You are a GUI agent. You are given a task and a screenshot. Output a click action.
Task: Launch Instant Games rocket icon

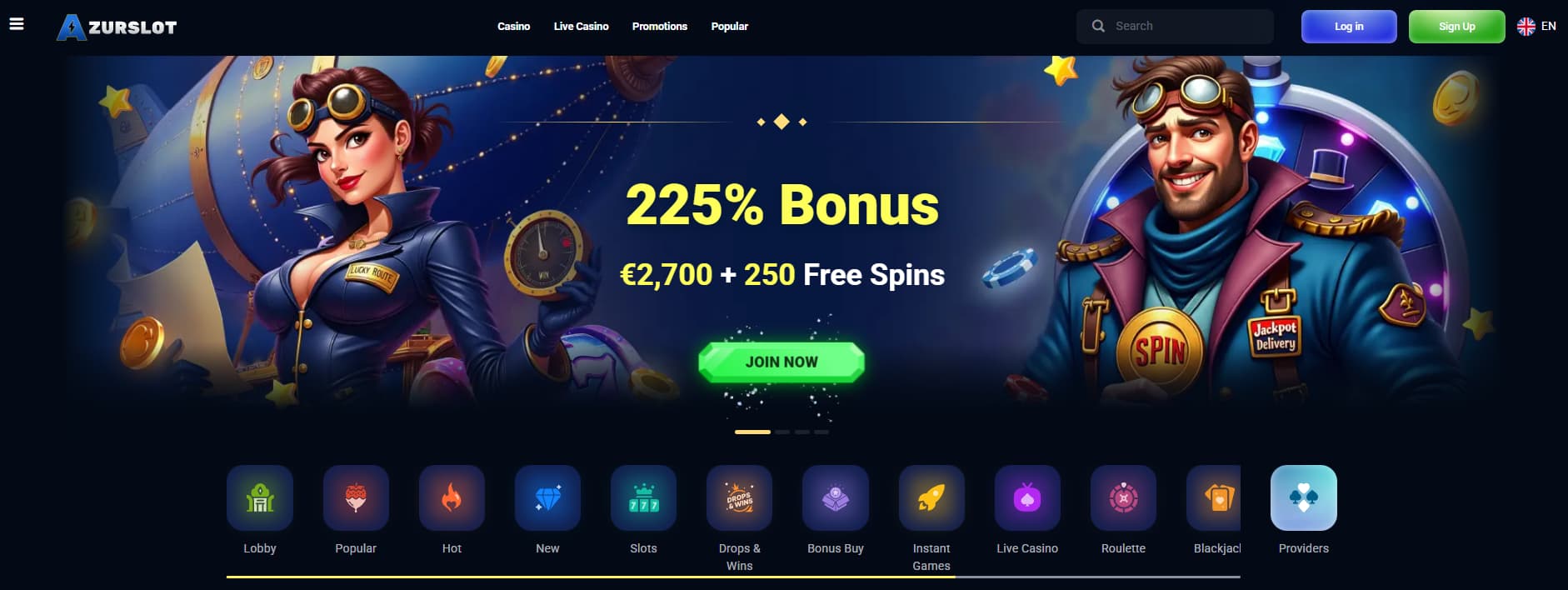[x=931, y=497]
